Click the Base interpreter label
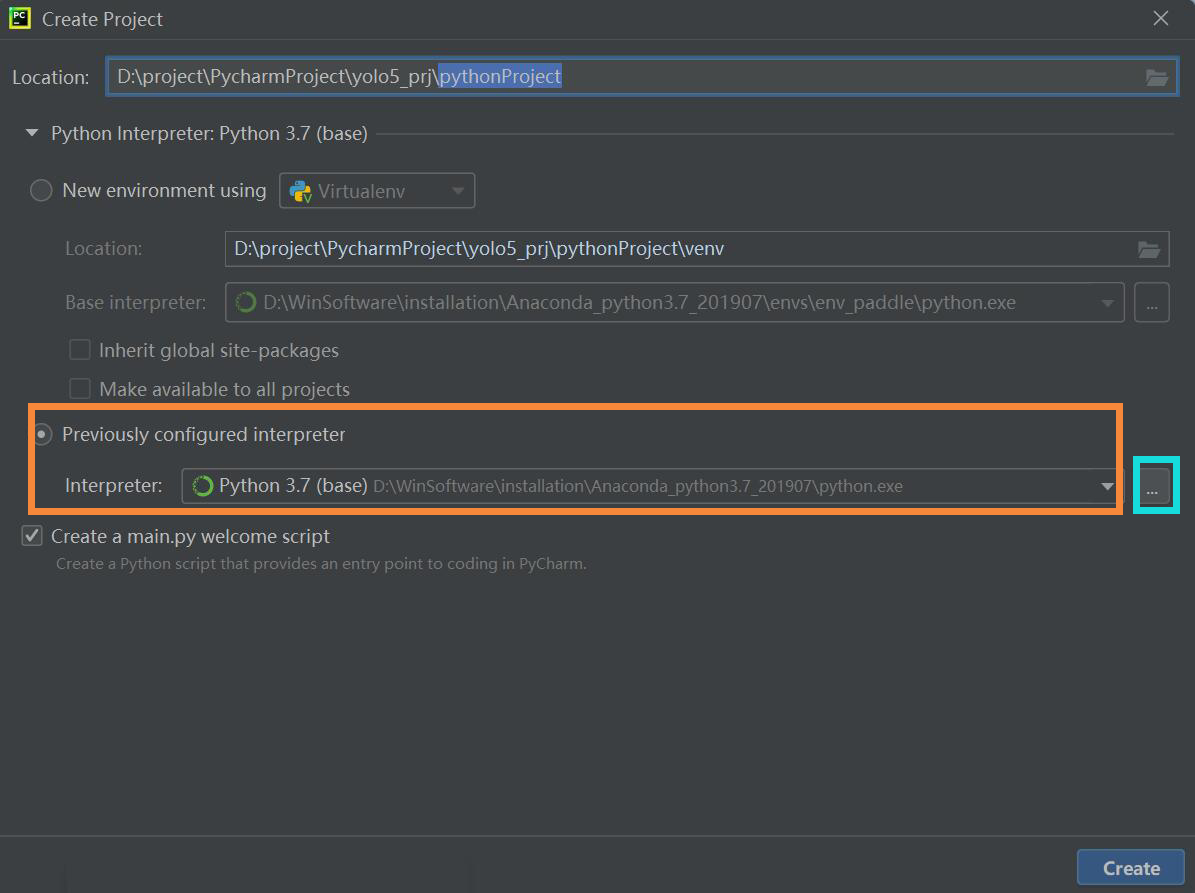The width and height of the screenshot is (1195, 893). 136,302
